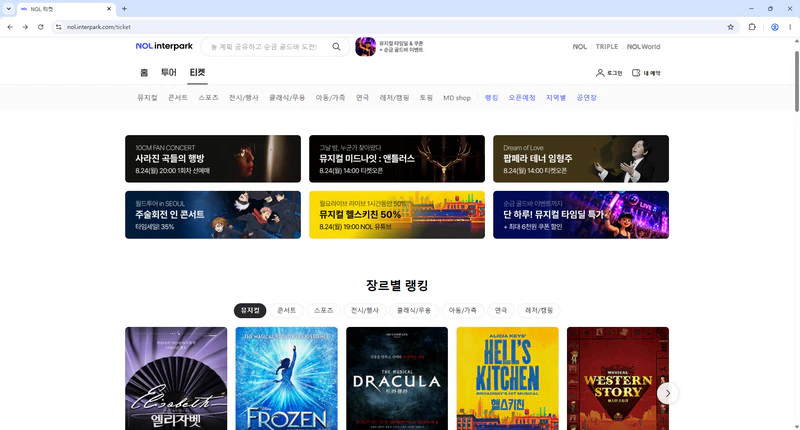800x430 pixels.
Task: Select the 연극 ranking filter pill
Action: (x=501, y=310)
